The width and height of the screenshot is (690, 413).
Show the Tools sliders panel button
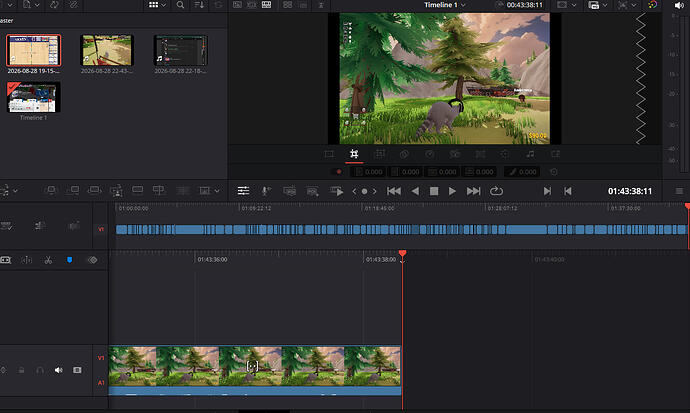point(243,191)
